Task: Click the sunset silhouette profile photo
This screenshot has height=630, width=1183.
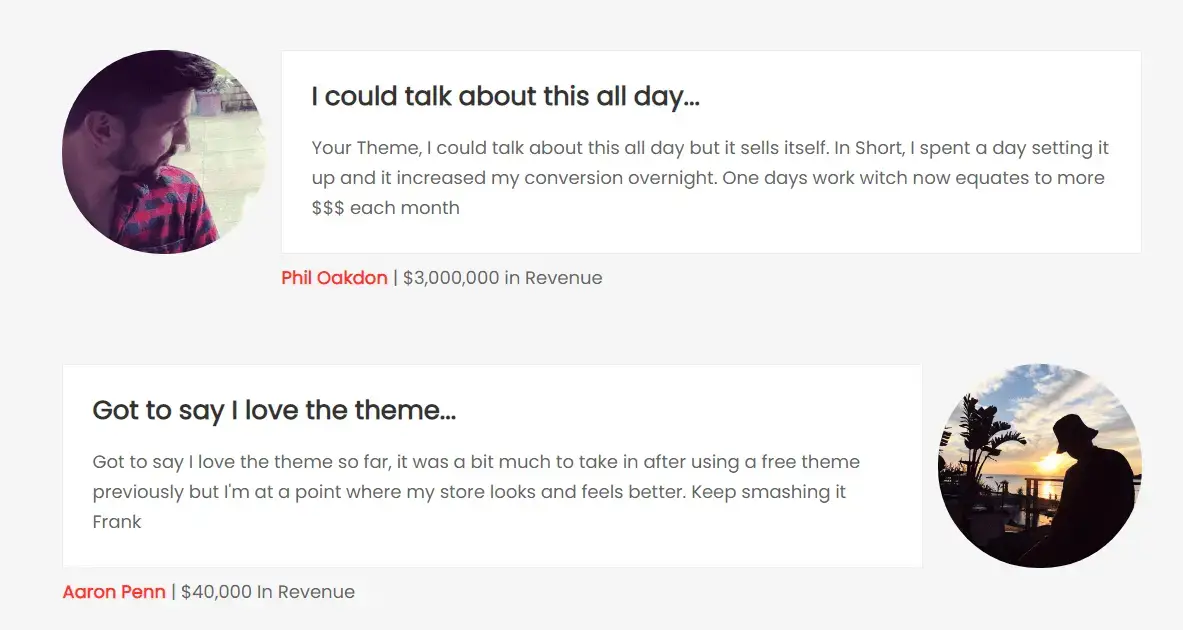Action: [x=1040, y=466]
